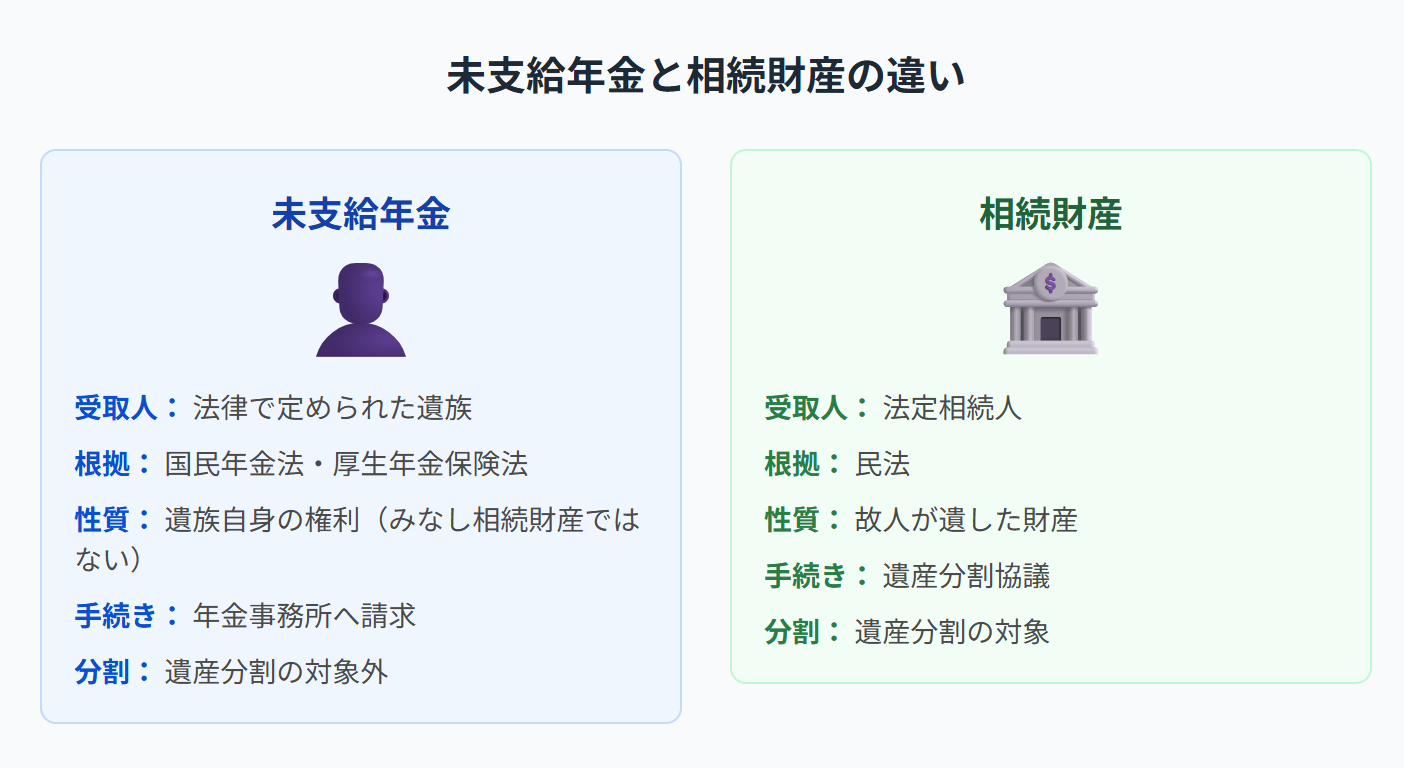Click the text 遺産分割協議

click(x=966, y=576)
